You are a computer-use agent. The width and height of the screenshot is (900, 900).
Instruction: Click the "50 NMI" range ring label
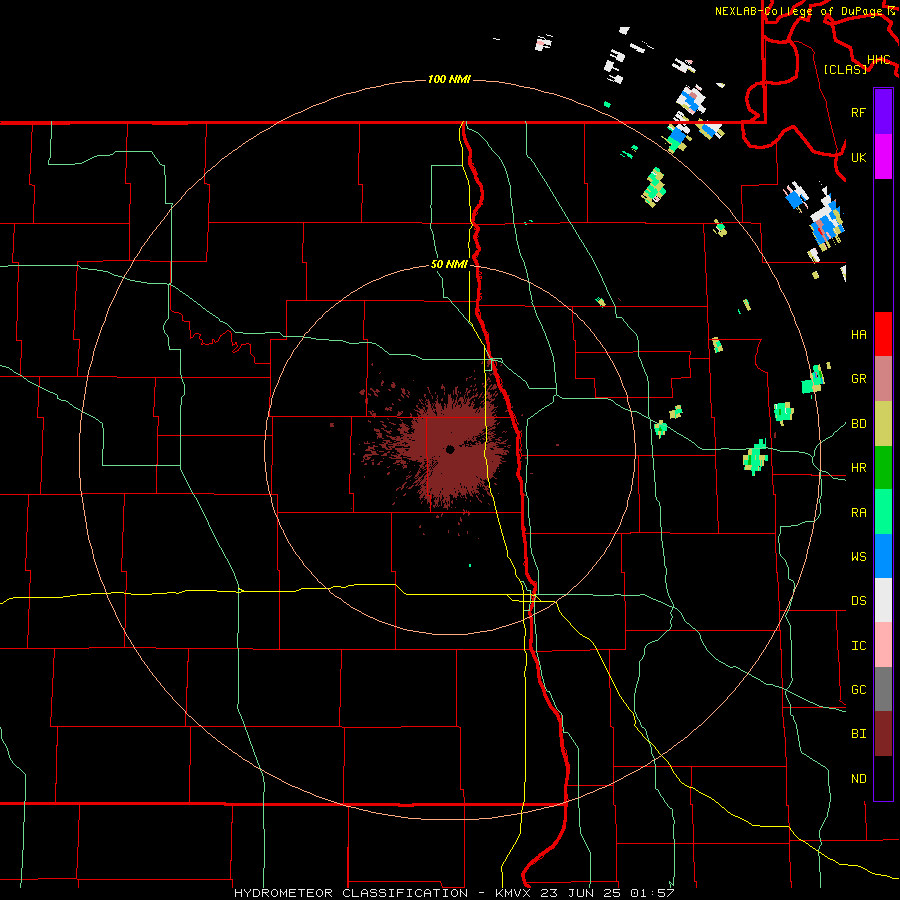coord(449,264)
